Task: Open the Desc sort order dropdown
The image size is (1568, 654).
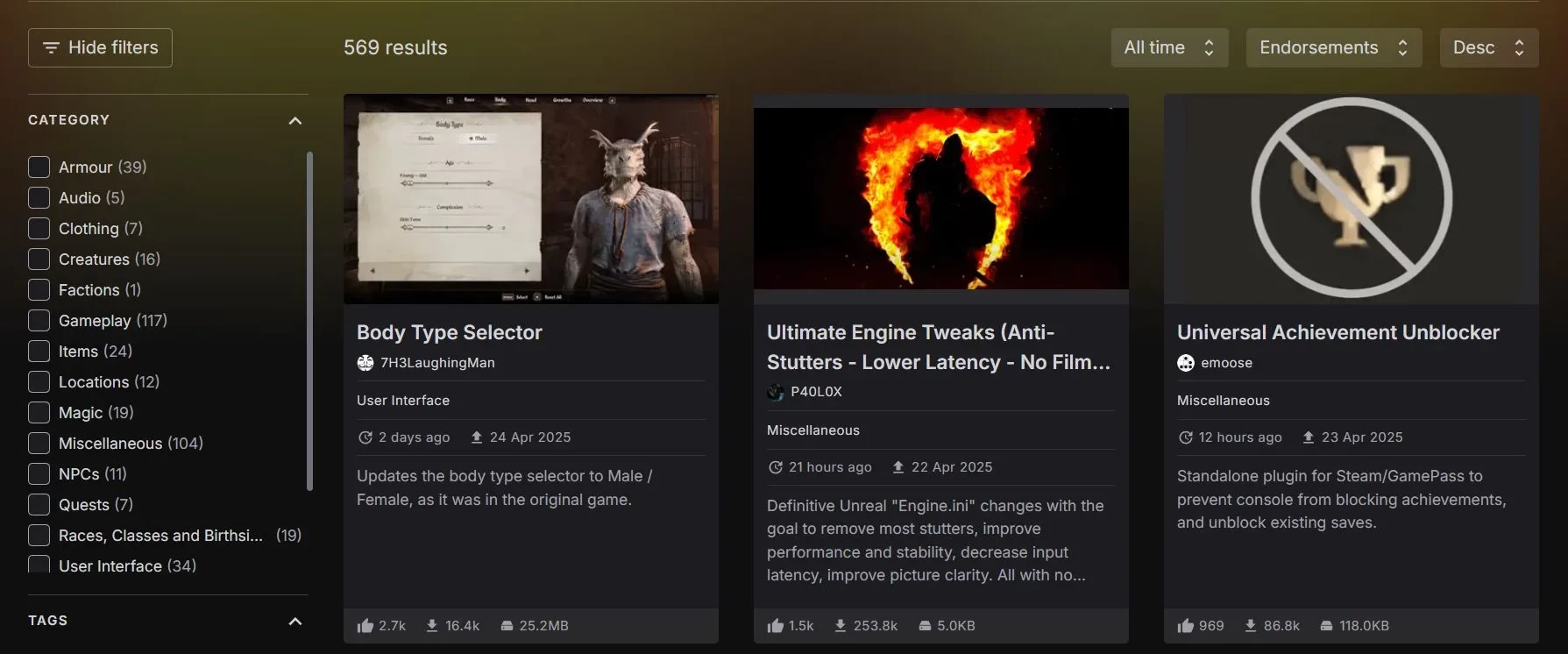Action: 1488,48
